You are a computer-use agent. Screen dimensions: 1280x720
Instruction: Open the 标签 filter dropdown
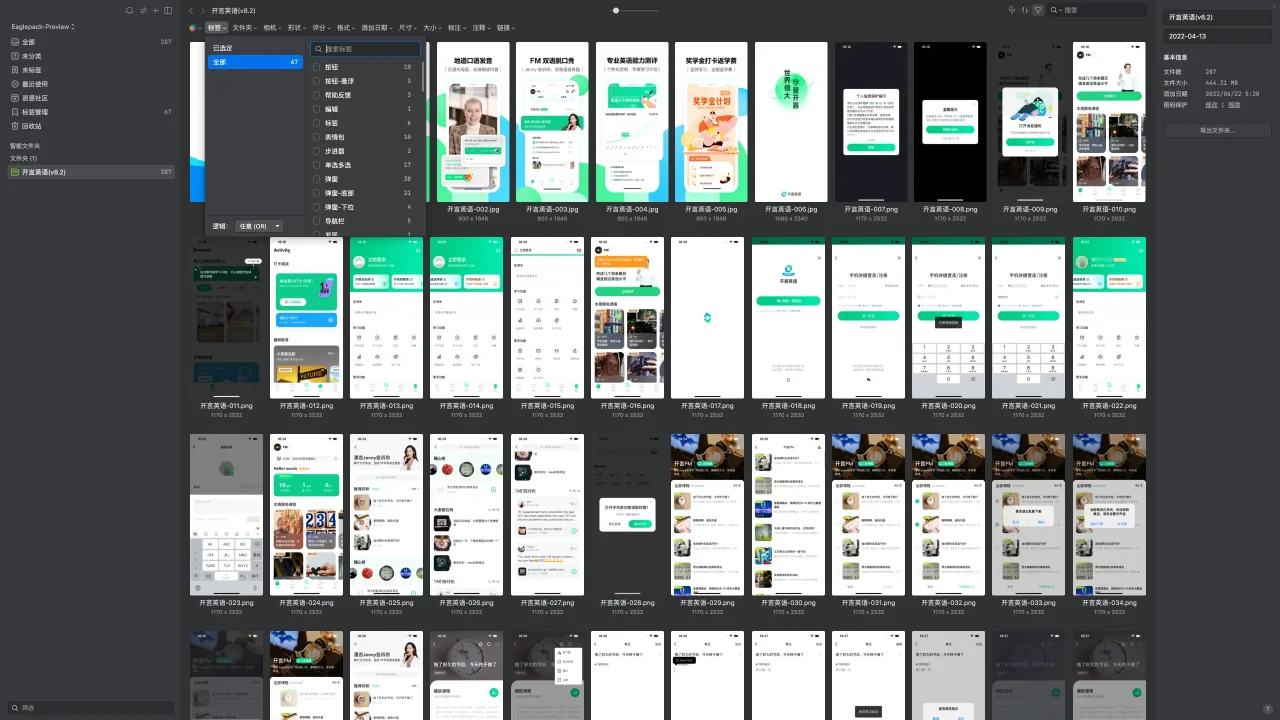point(217,28)
